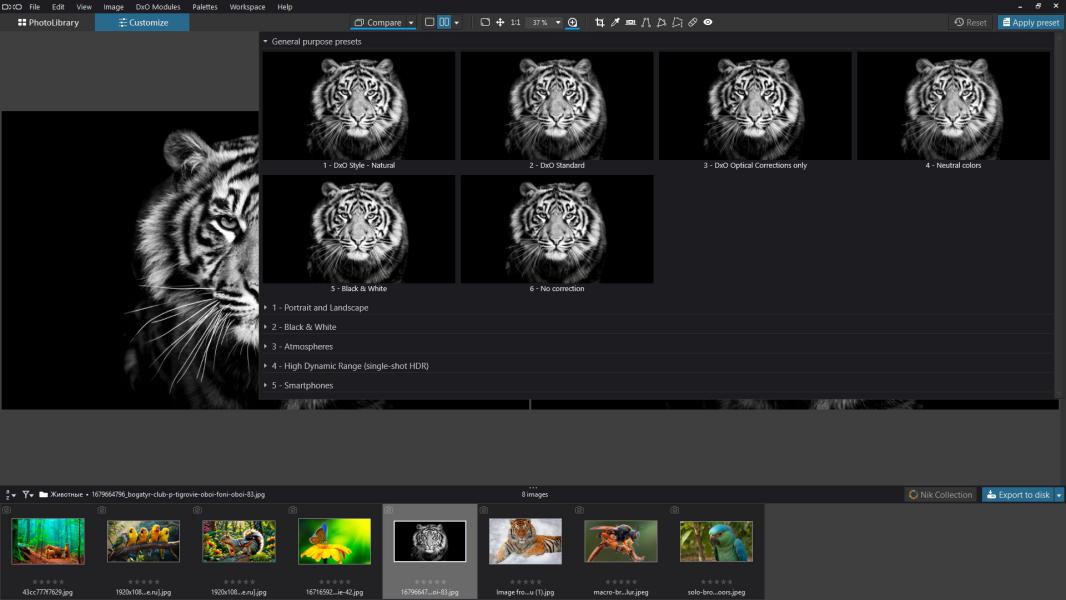Collapse the General purpose presets section
This screenshot has width=1066, height=600.
click(x=265, y=42)
